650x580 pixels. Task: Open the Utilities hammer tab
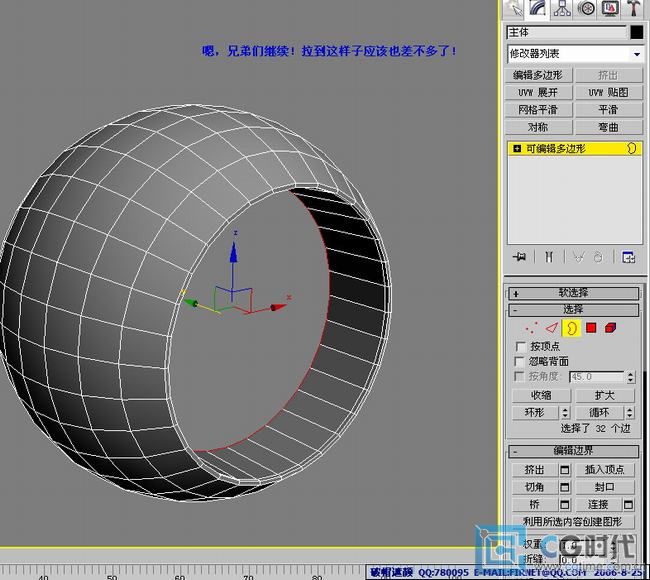pos(633,9)
